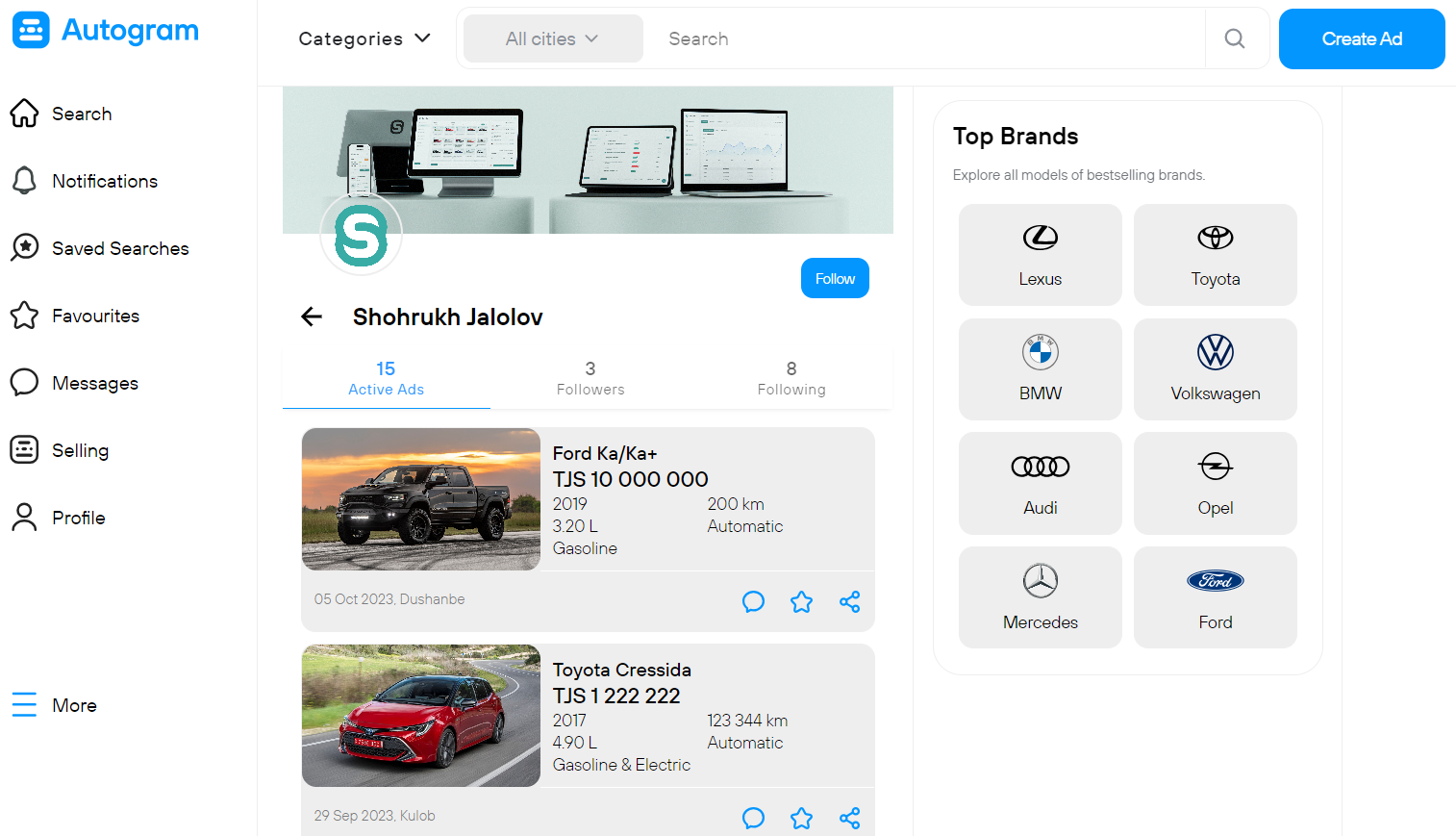Click the Messages sidebar label
Viewport: 1456px width, 836px height.
[95, 383]
